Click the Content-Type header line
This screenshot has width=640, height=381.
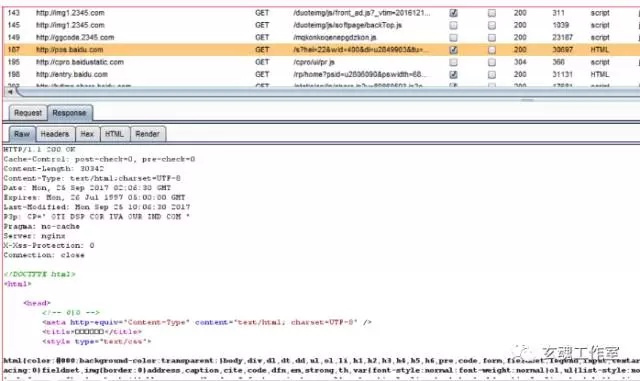(x=92, y=178)
